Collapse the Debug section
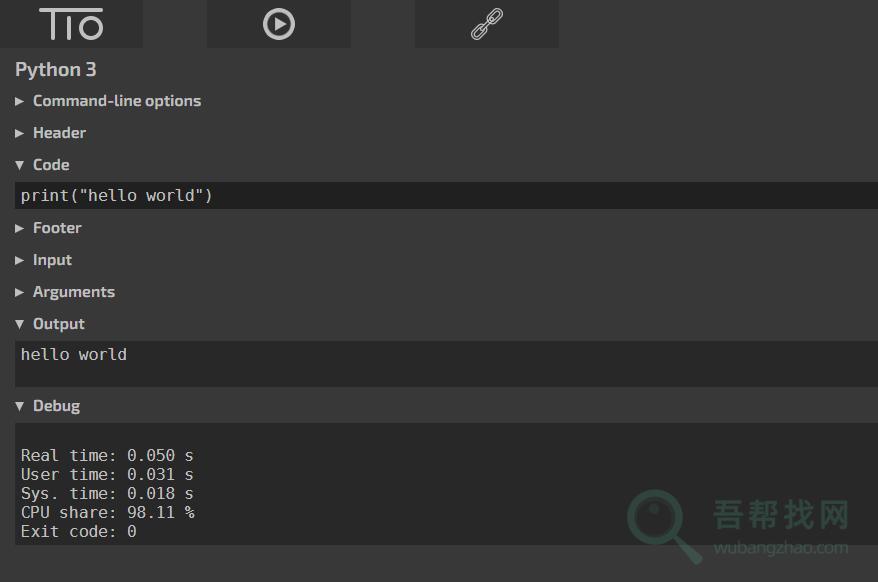 point(55,406)
